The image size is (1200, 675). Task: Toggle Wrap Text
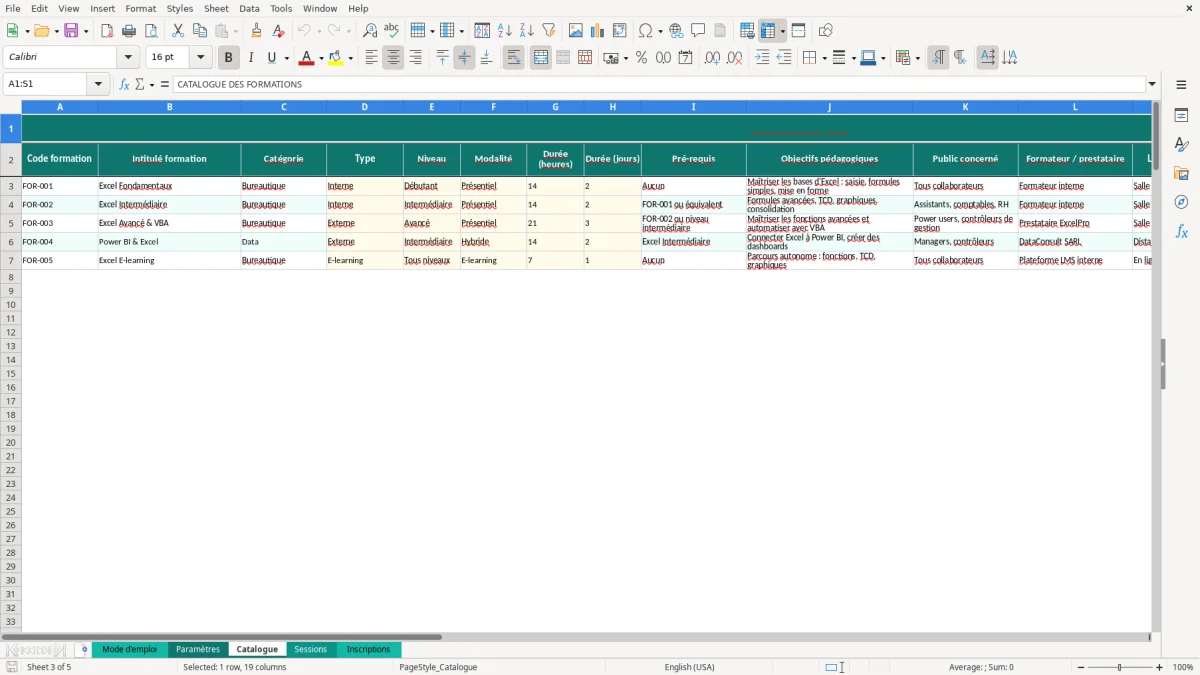point(514,58)
